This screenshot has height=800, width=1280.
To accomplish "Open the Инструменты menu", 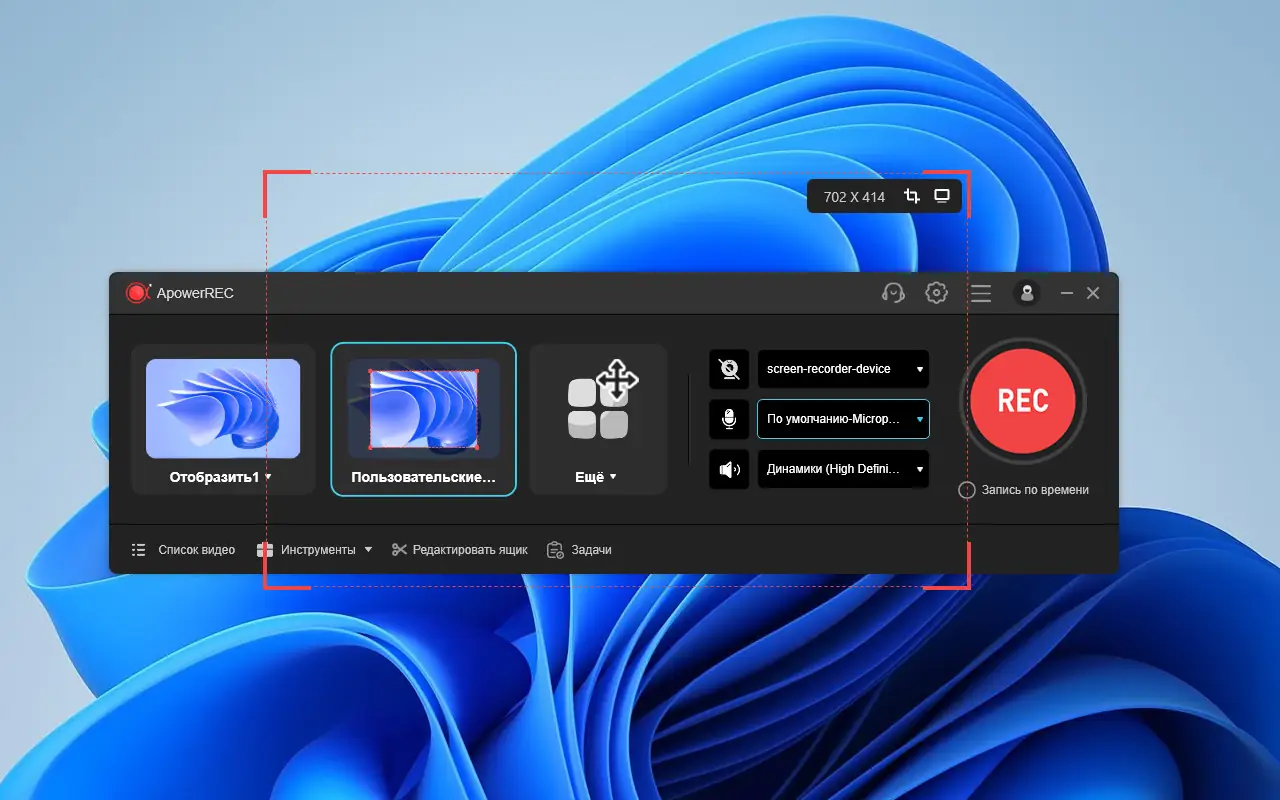I will click(x=314, y=550).
